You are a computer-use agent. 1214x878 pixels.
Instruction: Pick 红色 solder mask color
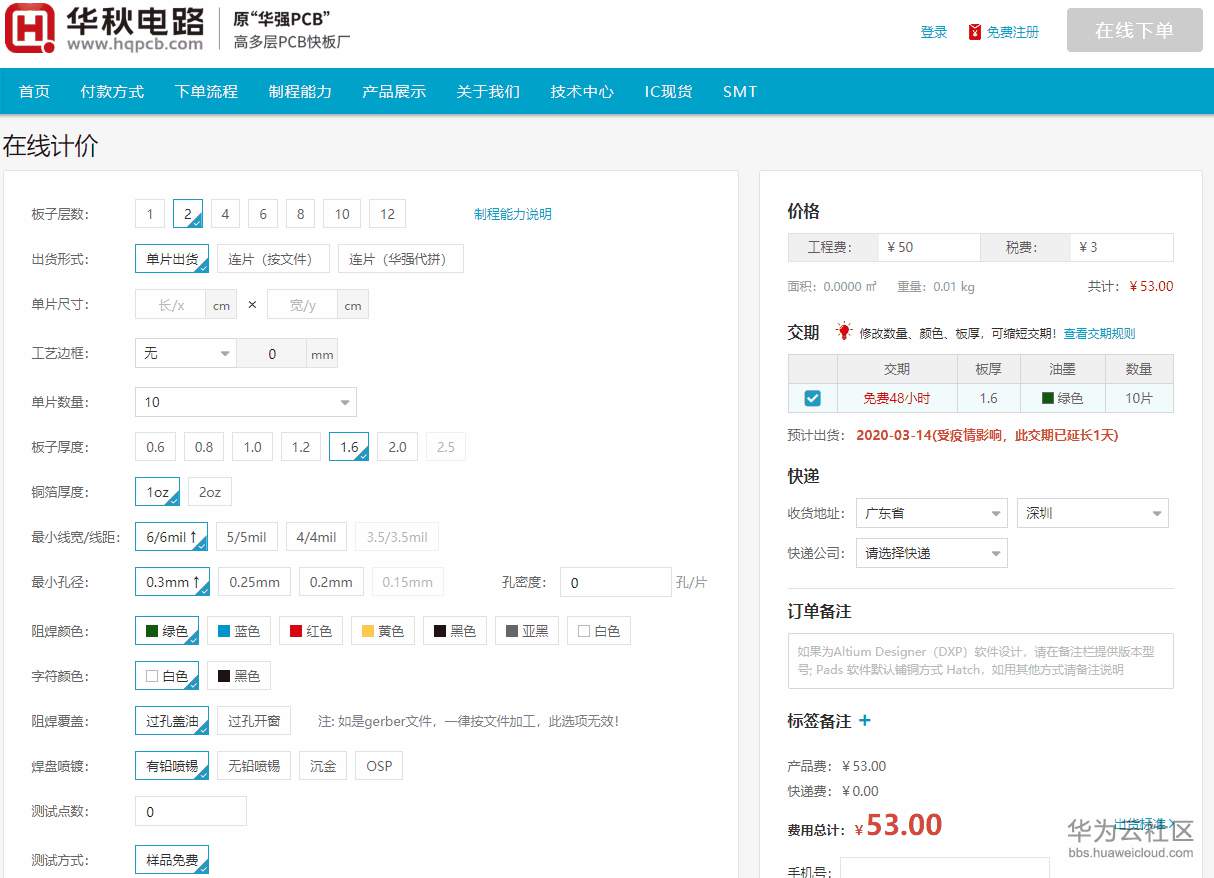tap(311, 631)
